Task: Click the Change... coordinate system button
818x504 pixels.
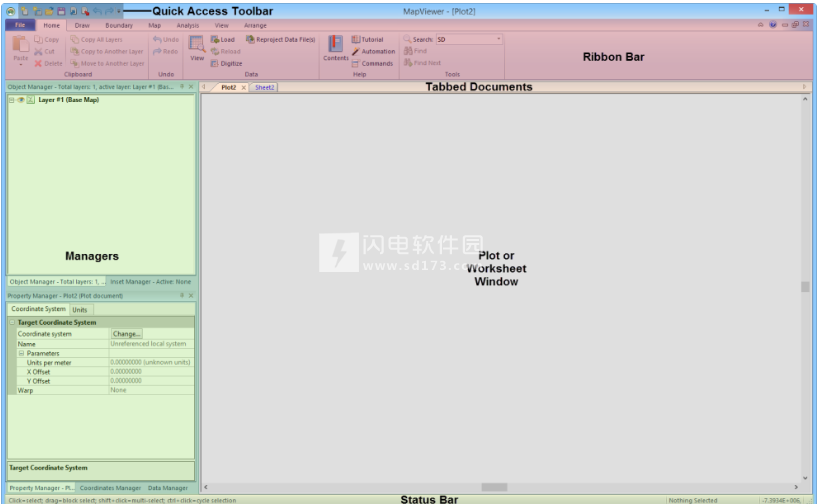Action: tap(126, 334)
